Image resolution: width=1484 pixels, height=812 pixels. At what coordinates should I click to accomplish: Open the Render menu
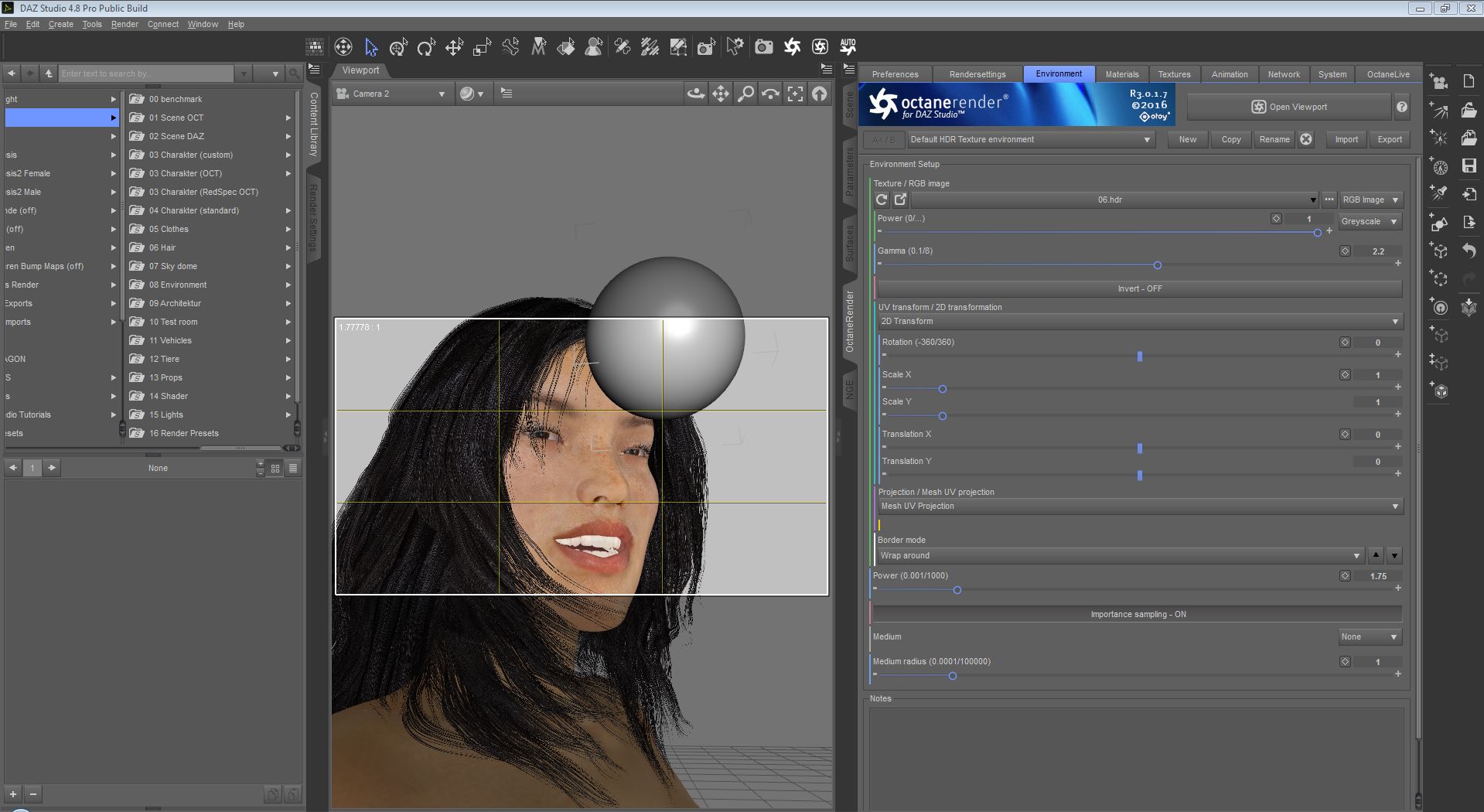tap(125, 24)
